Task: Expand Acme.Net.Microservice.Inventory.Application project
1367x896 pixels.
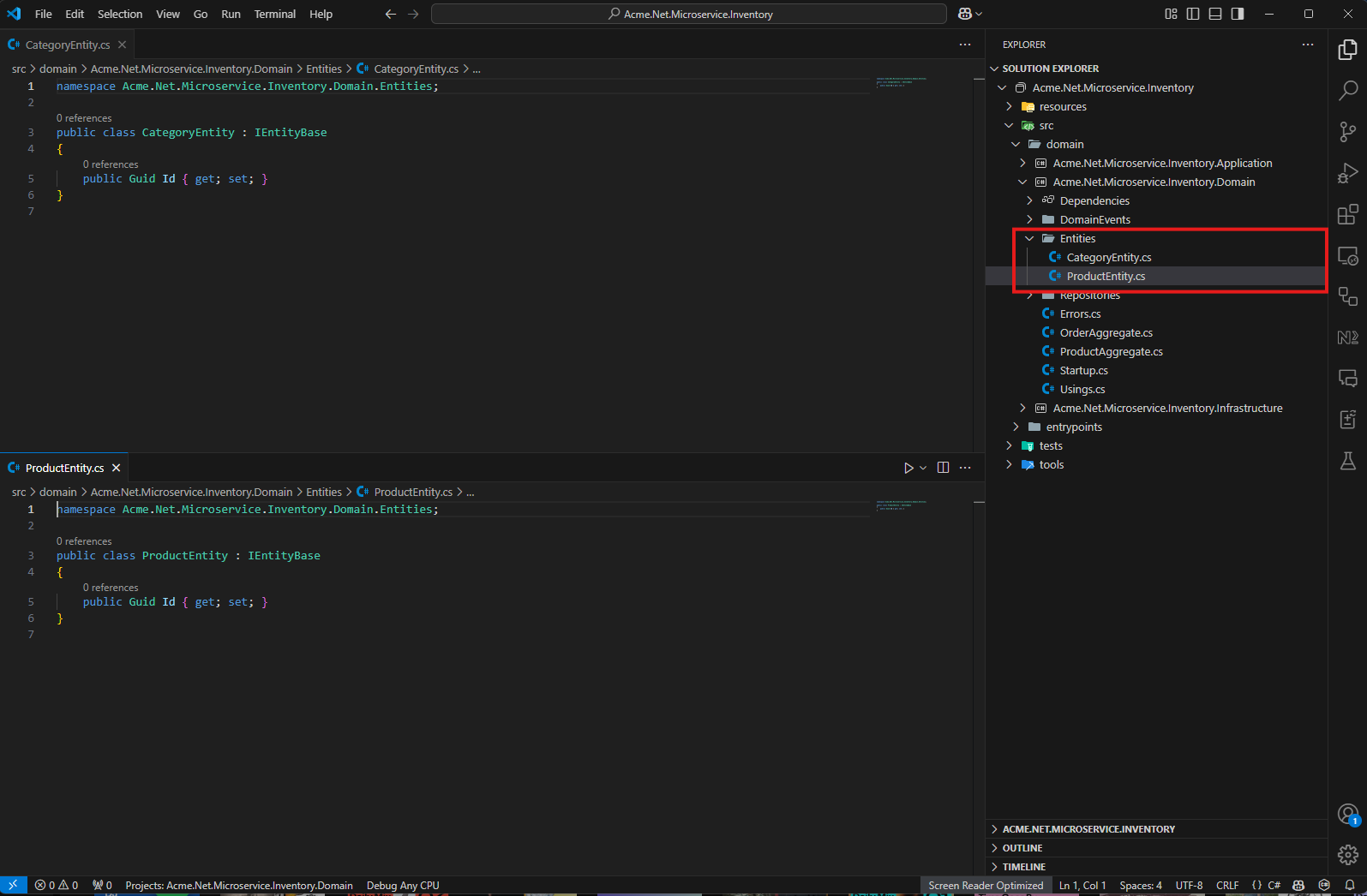Action: coord(1022,164)
